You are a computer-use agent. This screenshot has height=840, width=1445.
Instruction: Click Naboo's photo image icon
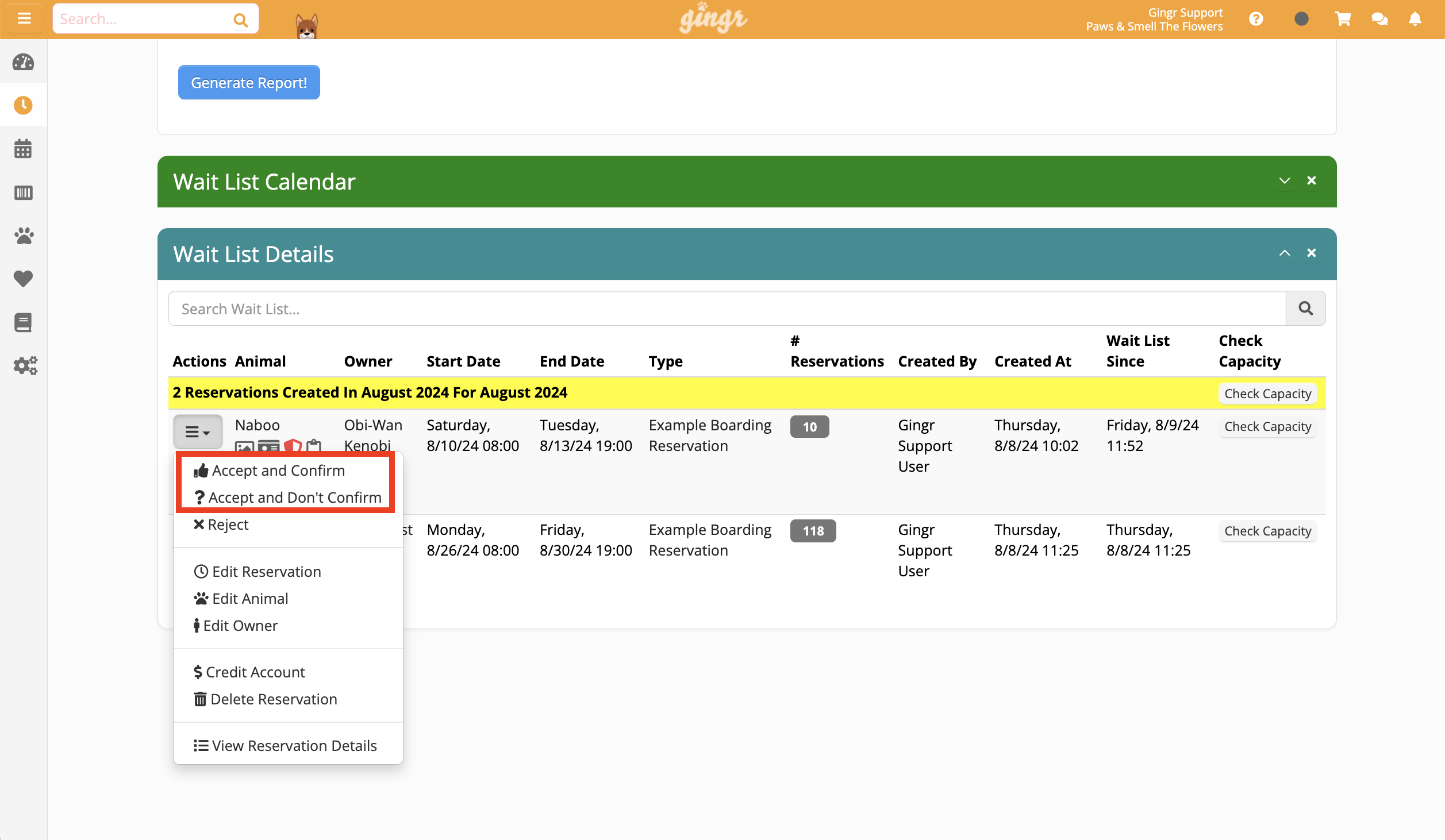click(x=244, y=446)
